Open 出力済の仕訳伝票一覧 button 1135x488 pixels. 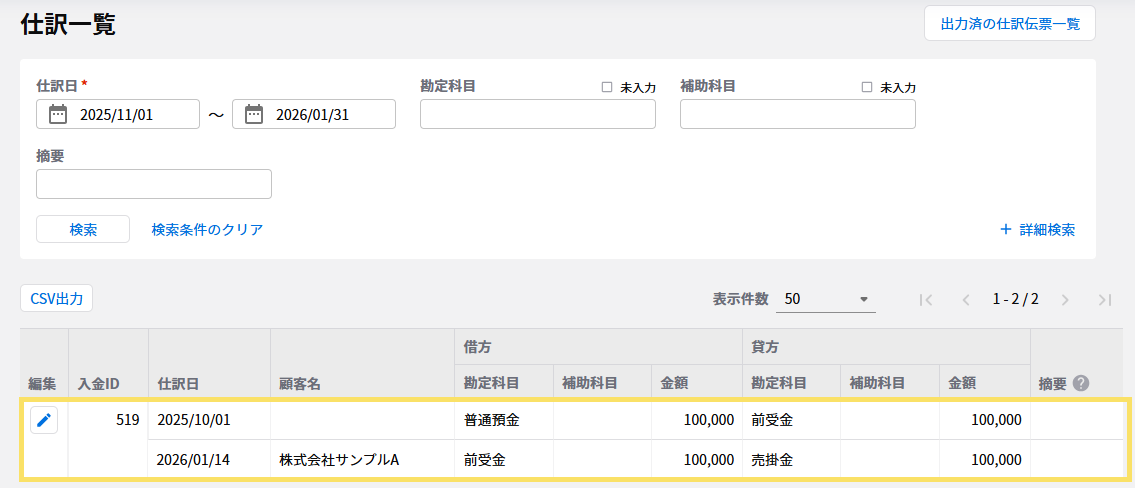click(x=1009, y=24)
